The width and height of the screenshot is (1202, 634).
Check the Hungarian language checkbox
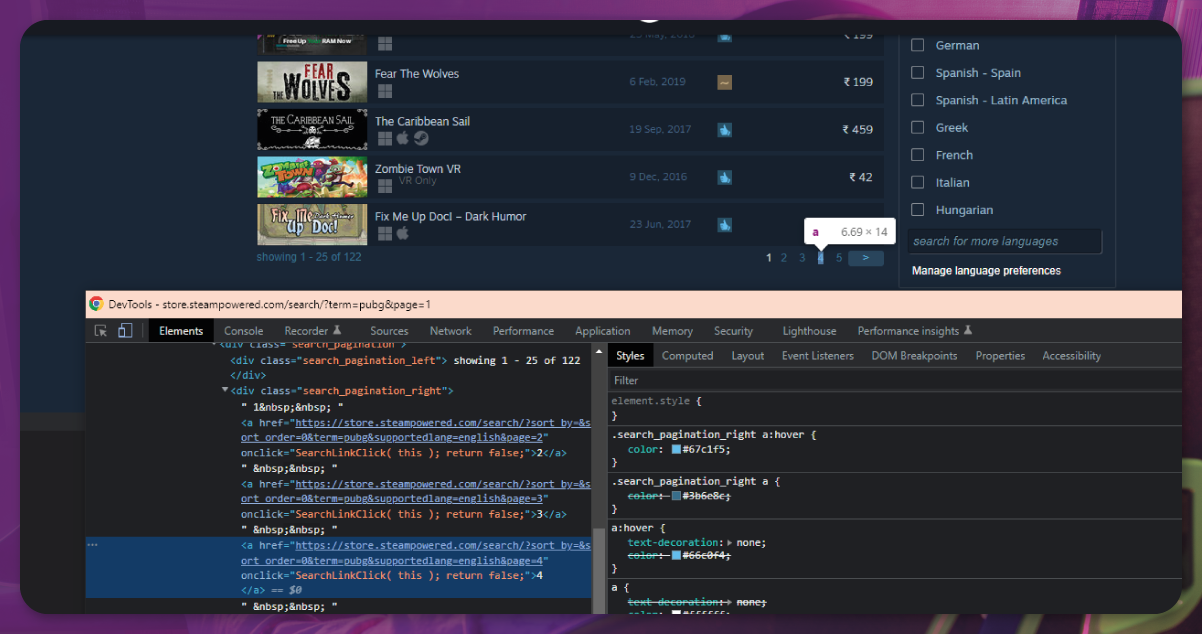click(917, 210)
